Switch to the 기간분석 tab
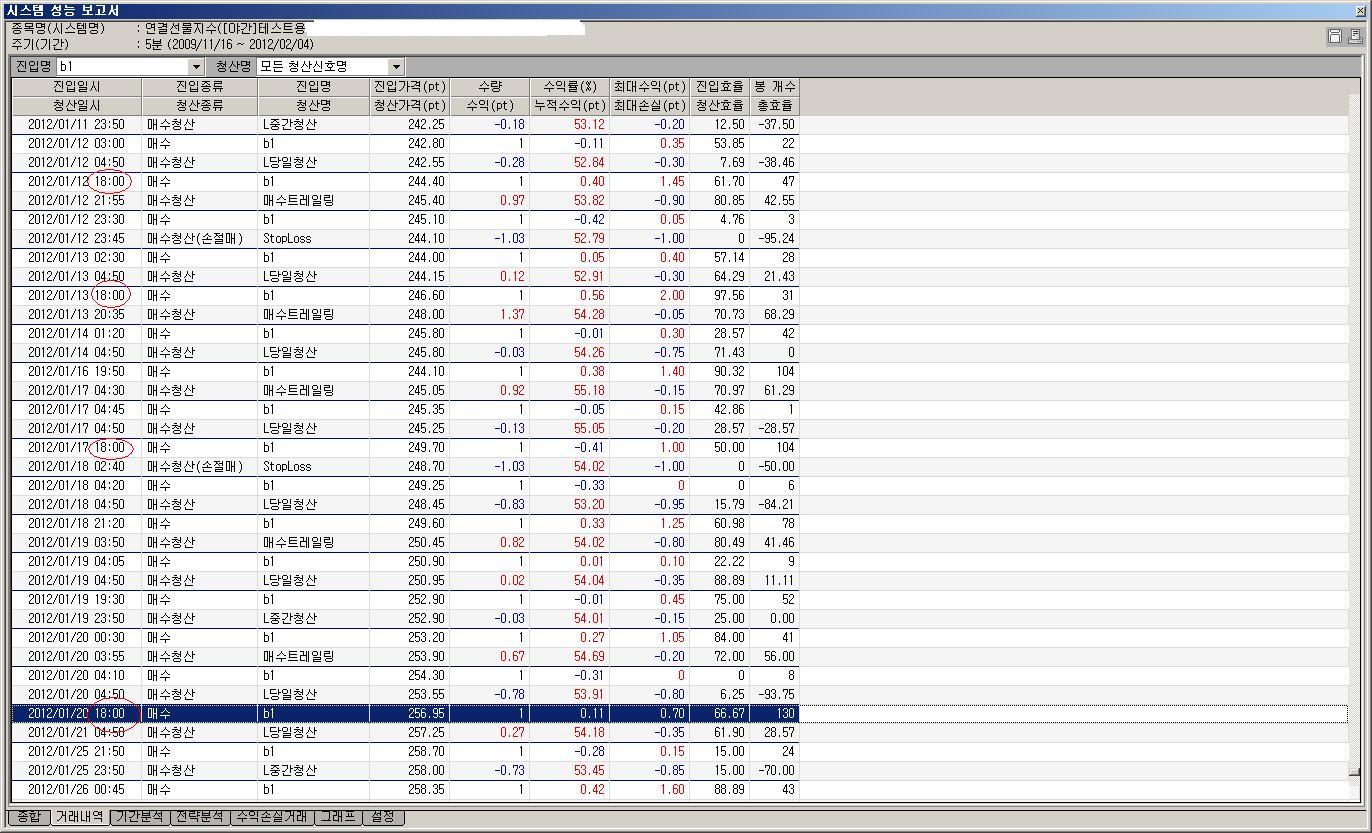The width and height of the screenshot is (1372, 833). pos(139,817)
